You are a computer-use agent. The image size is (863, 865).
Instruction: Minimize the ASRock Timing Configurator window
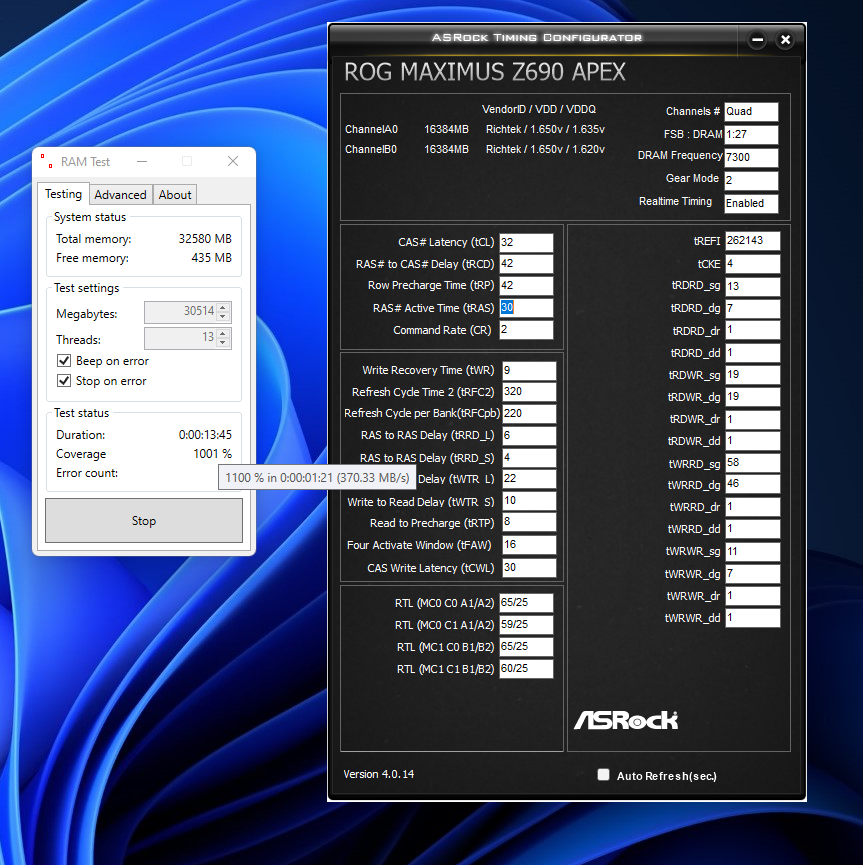click(x=757, y=40)
